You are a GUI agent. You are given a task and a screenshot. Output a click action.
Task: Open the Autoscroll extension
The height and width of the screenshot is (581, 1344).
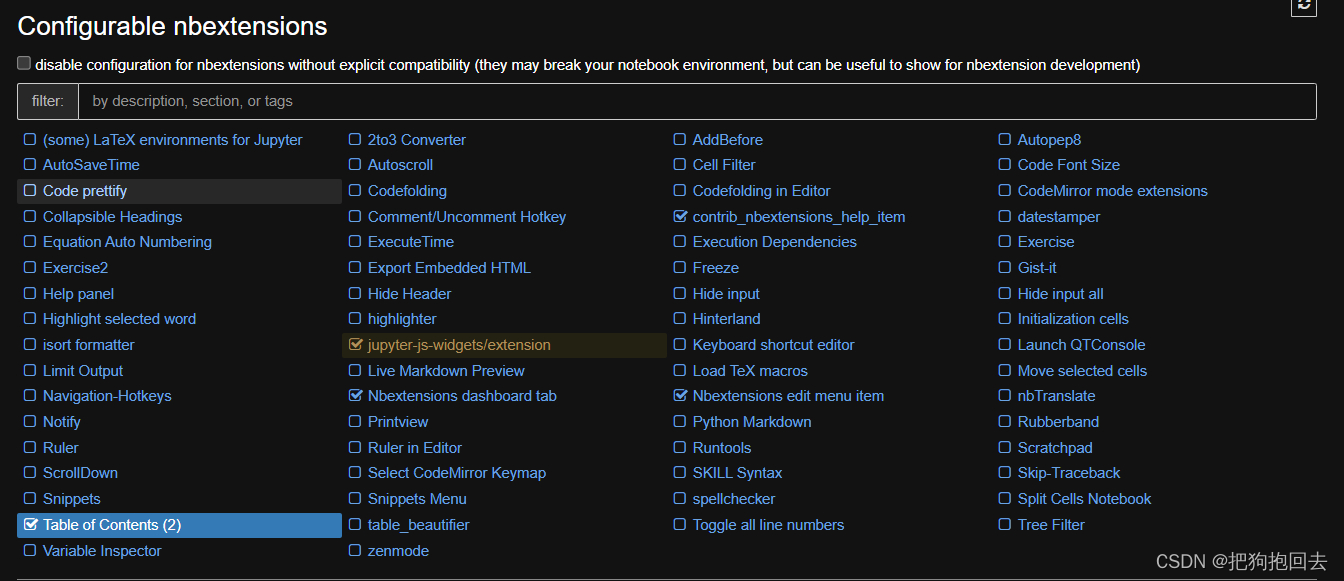click(x=400, y=165)
